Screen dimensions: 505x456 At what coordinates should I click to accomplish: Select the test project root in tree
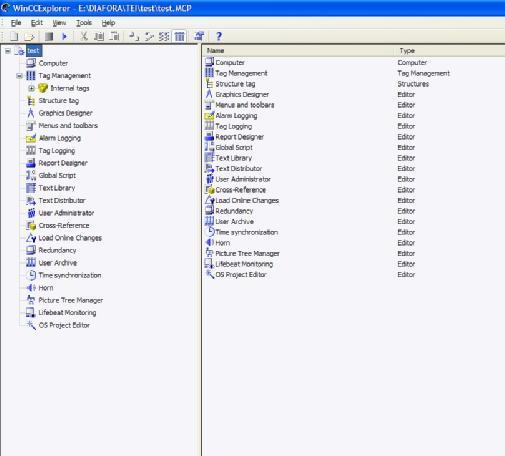pyautogui.click(x=33, y=51)
